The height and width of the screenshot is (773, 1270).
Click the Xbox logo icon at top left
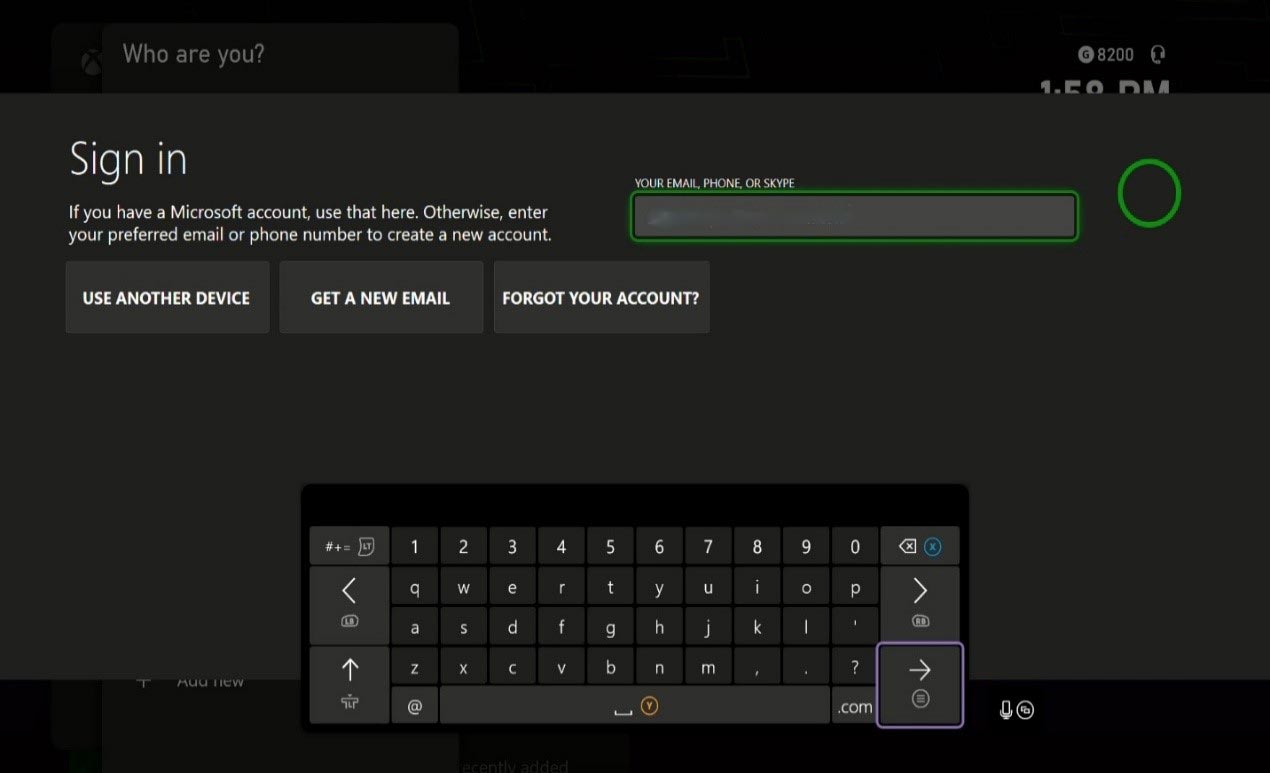point(91,63)
